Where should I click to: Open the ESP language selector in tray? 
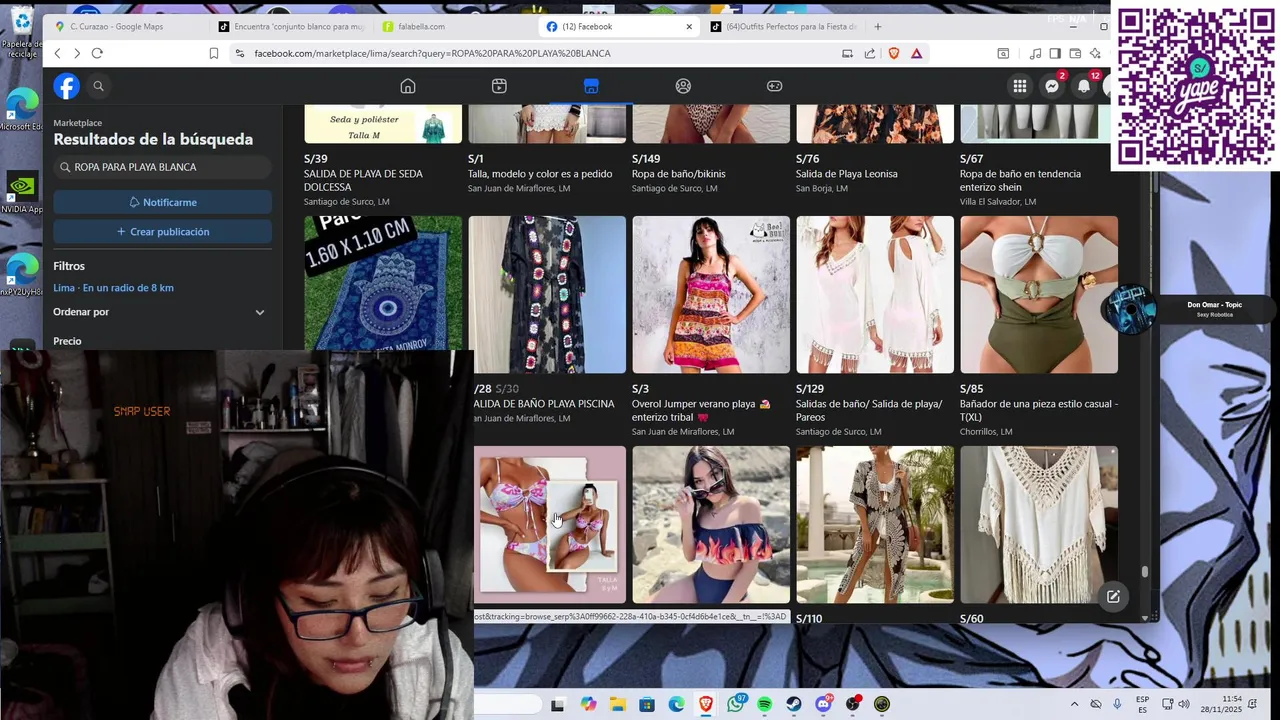pos(1142,704)
